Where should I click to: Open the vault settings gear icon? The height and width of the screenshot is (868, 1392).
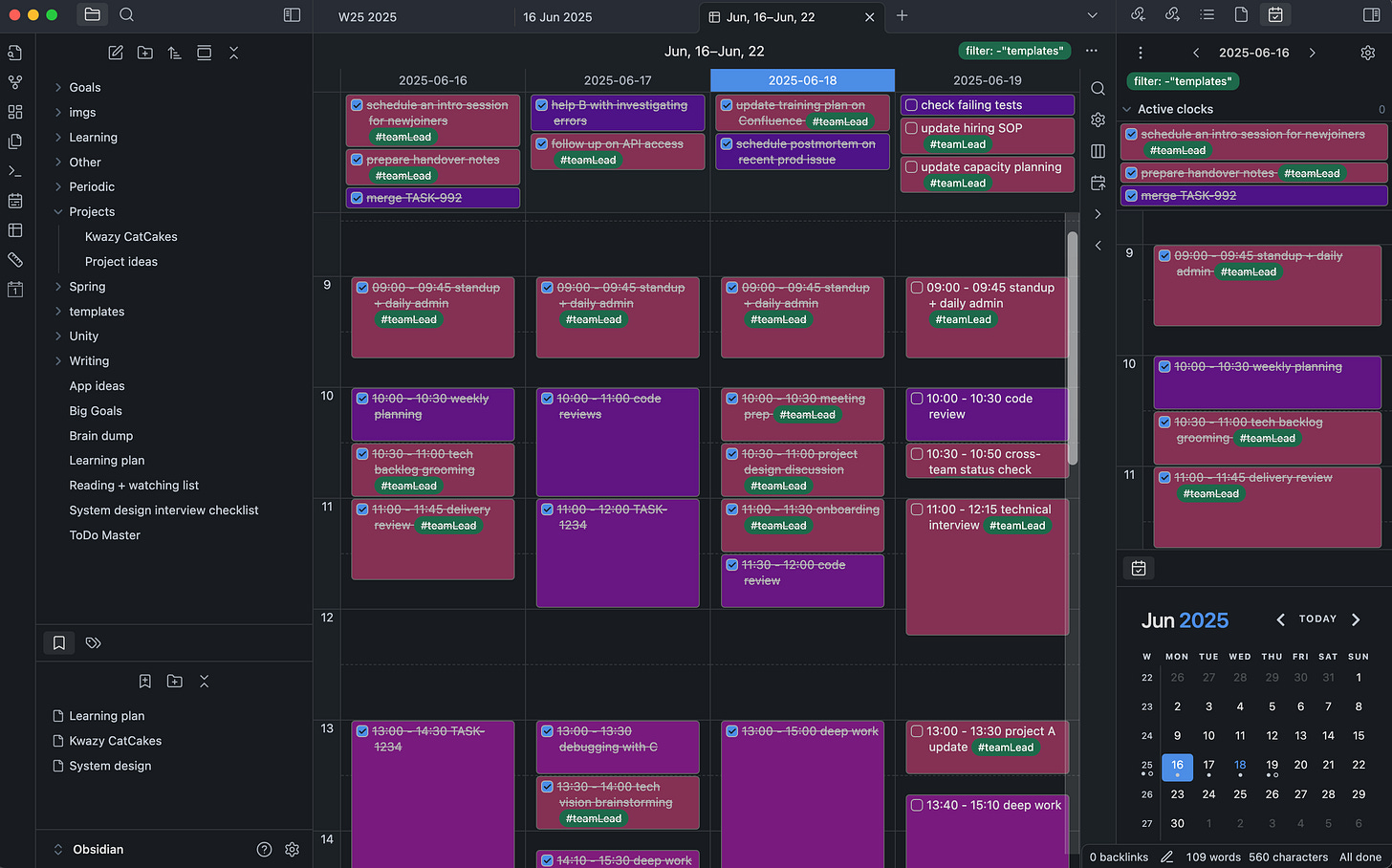pyautogui.click(x=293, y=849)
